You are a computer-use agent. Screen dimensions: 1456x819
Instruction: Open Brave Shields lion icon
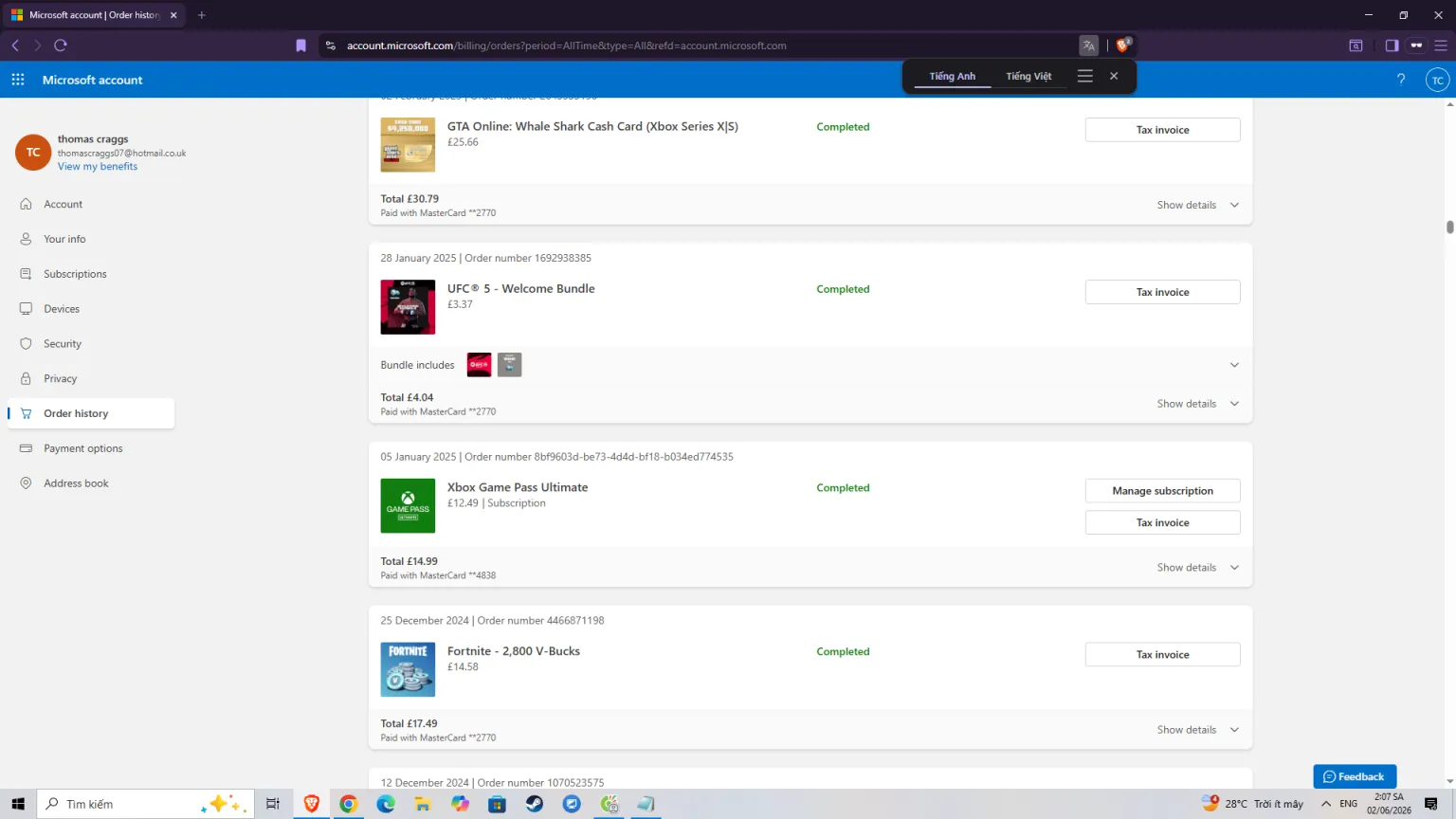(1122, 45)
